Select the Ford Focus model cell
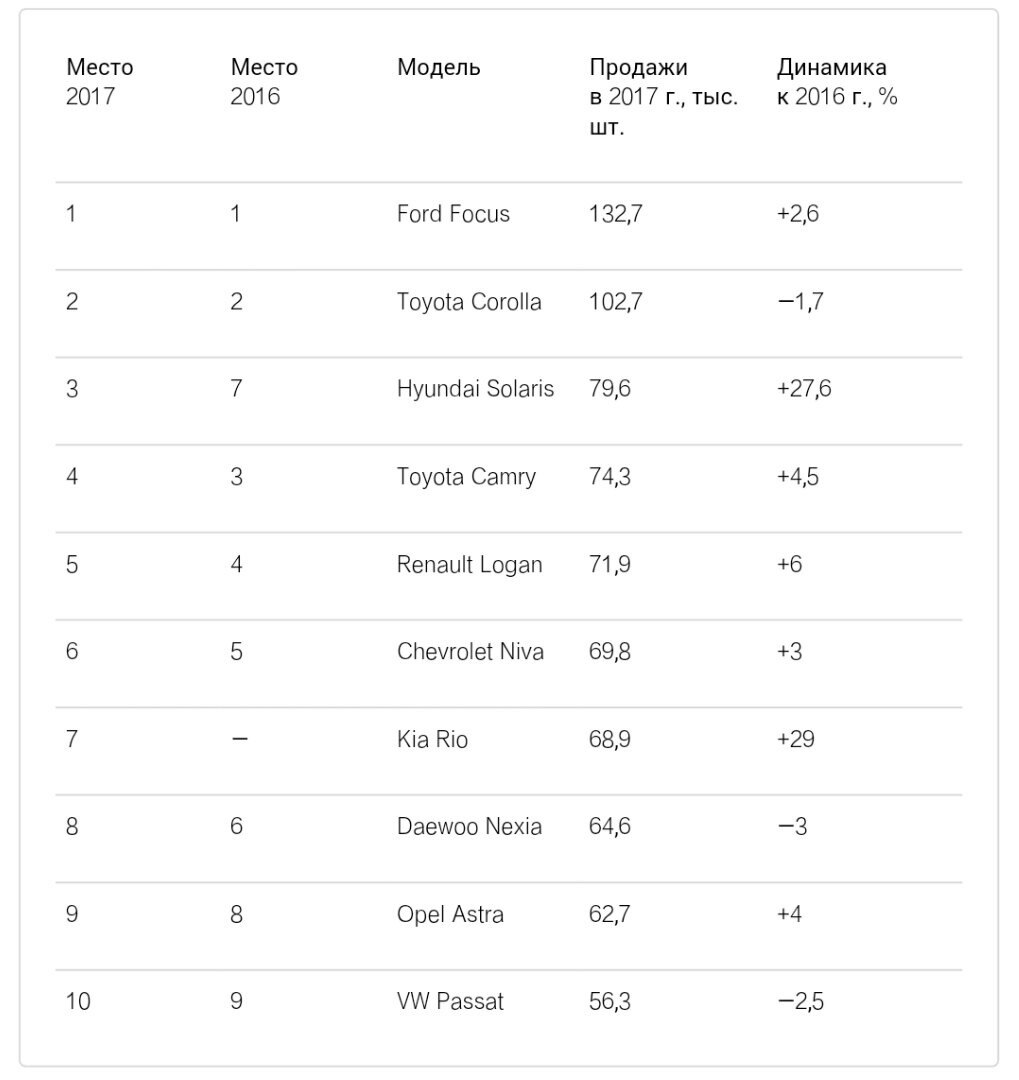Viewport: 1019px width, 1080px height. (453, 214)
